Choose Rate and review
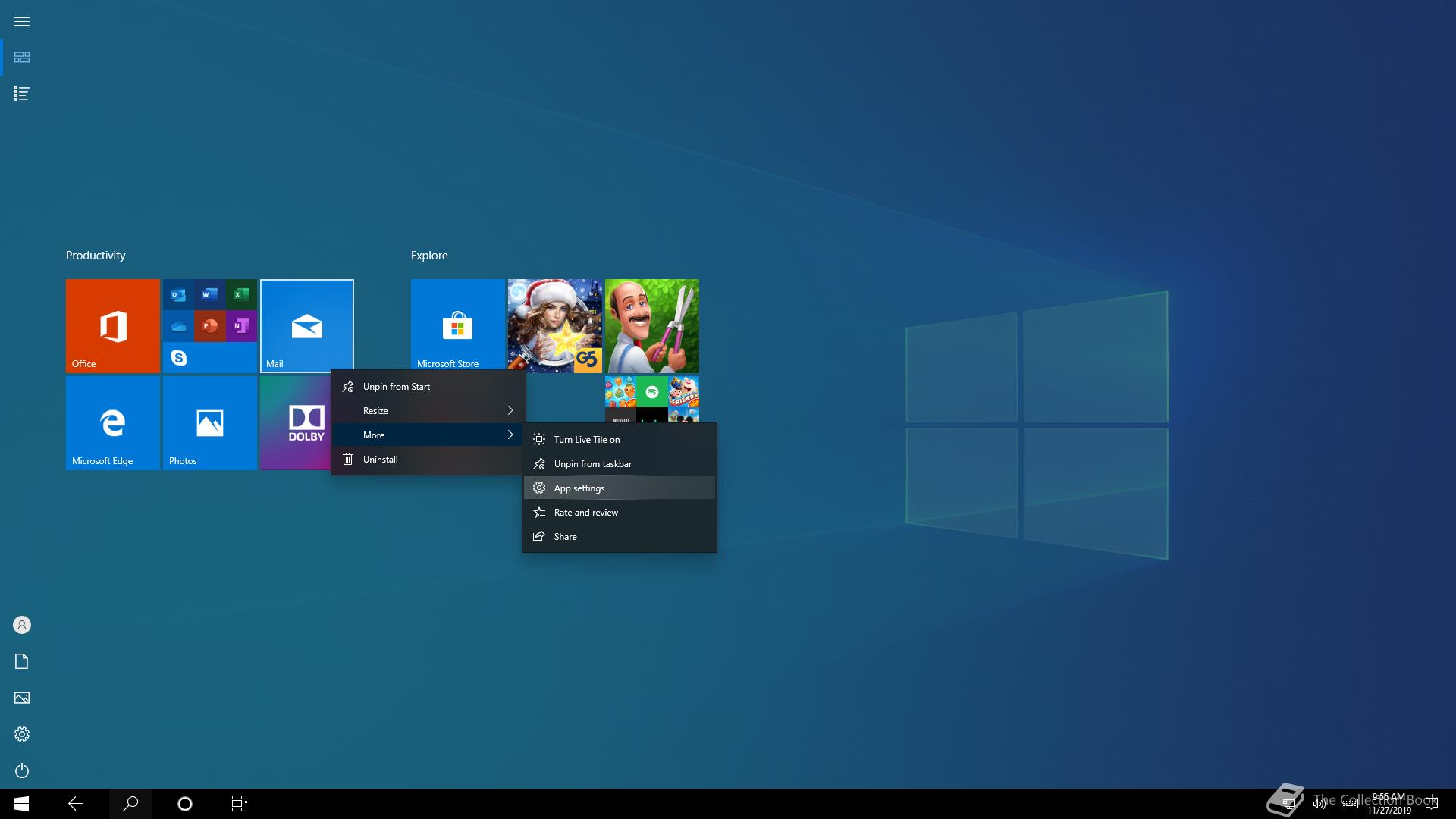 620,513
